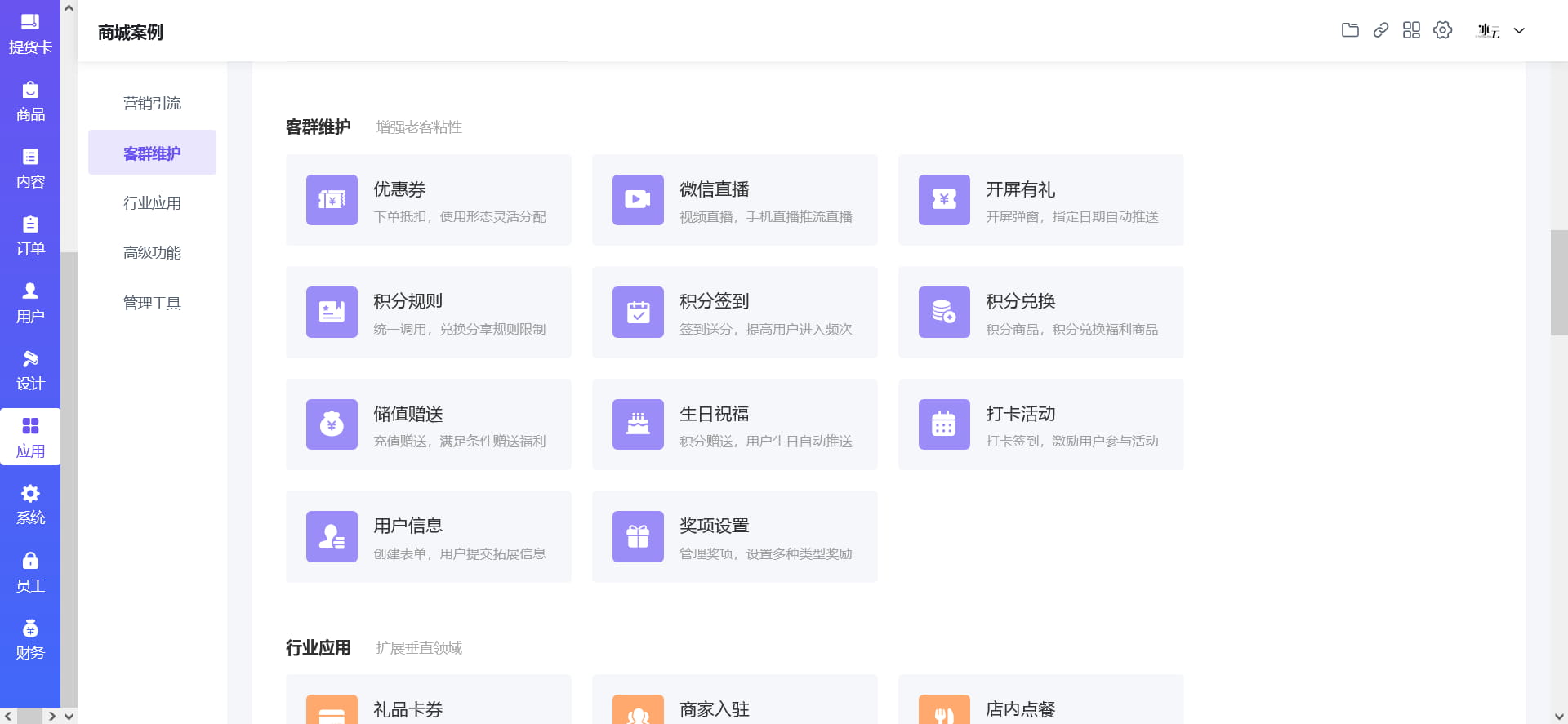Click the 打卡活动 title text
This screenshot has height=724, width=1568.
(1021, 414)
